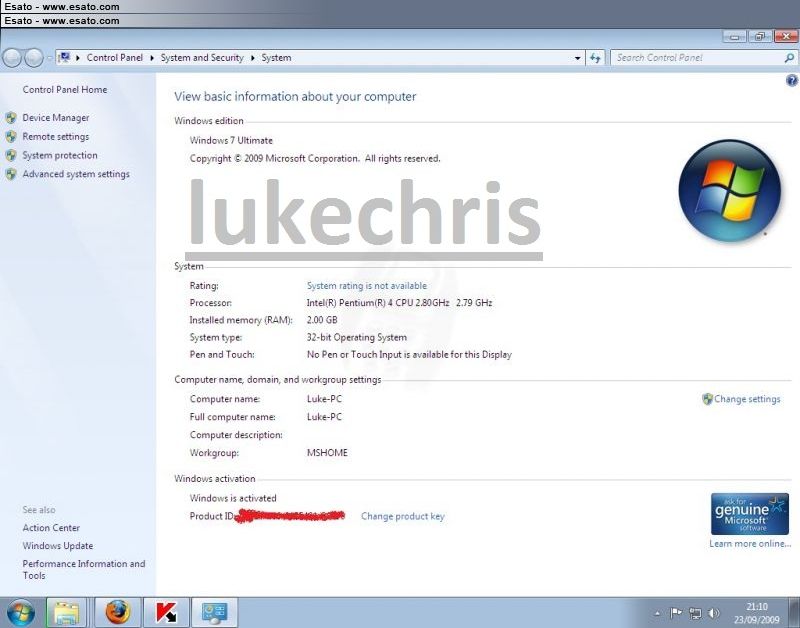
Task: Open Advanced system settings link
Action: pyautogui.click(x=76, y=174)
